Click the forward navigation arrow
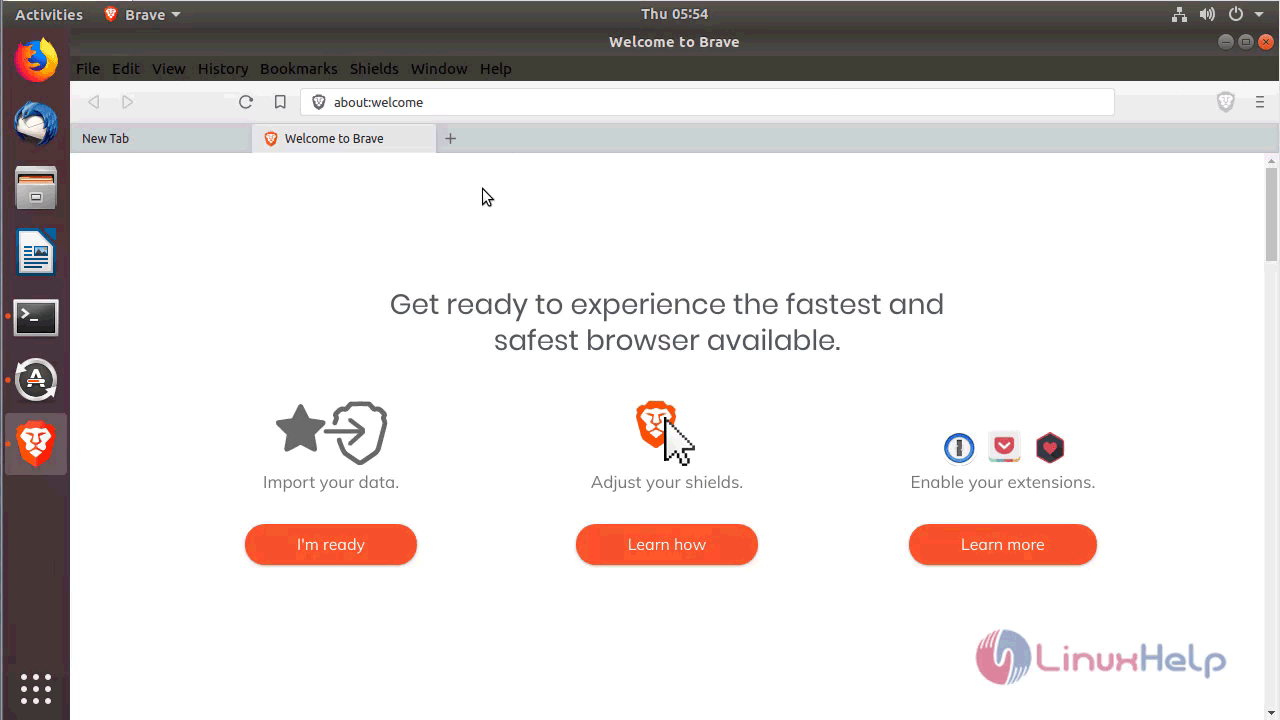The image size is (1280, 720). click(x=127, y=102)
